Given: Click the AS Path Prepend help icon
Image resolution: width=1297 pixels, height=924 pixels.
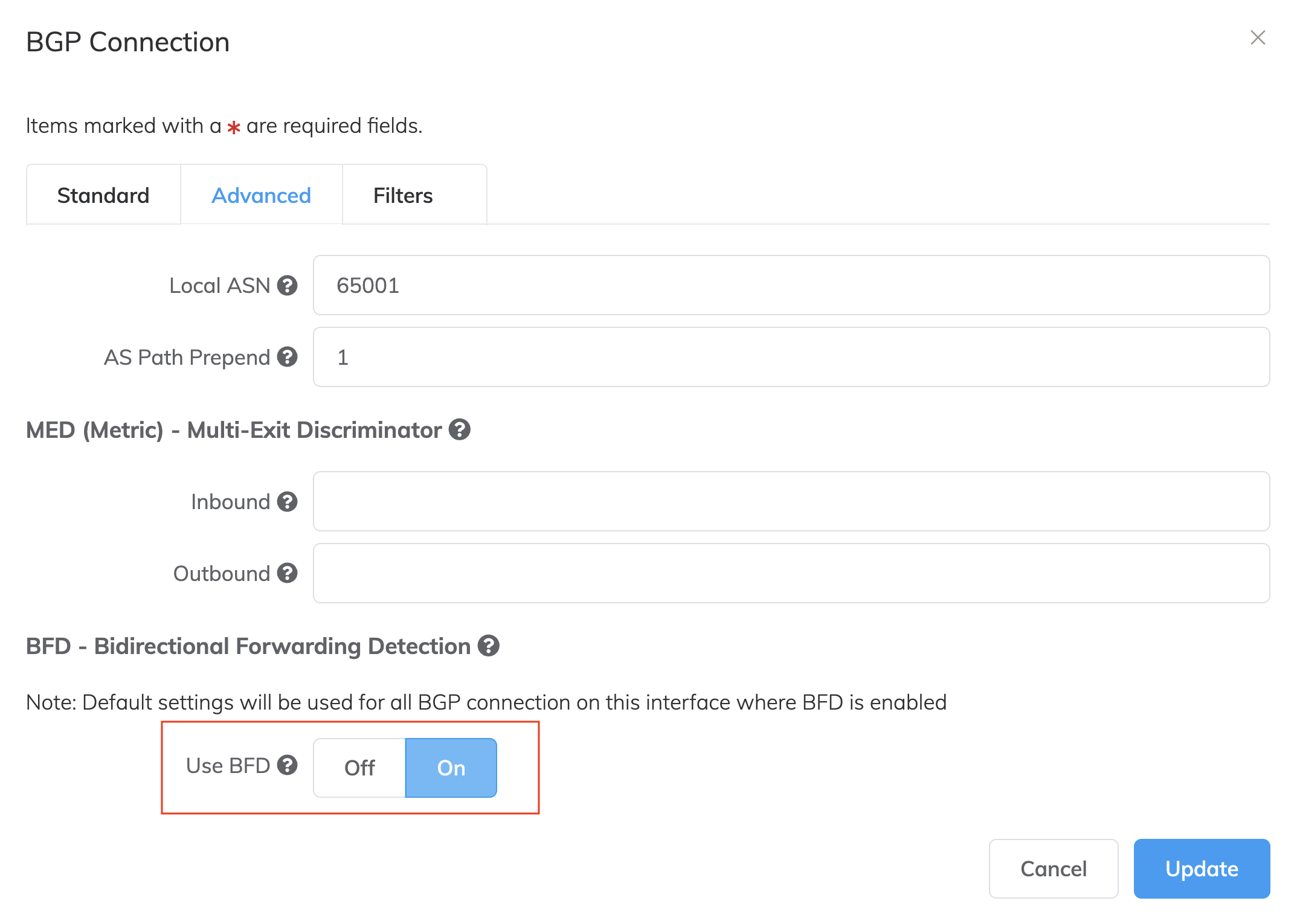Looking at the screenshot, I should (x=287, y=358).
